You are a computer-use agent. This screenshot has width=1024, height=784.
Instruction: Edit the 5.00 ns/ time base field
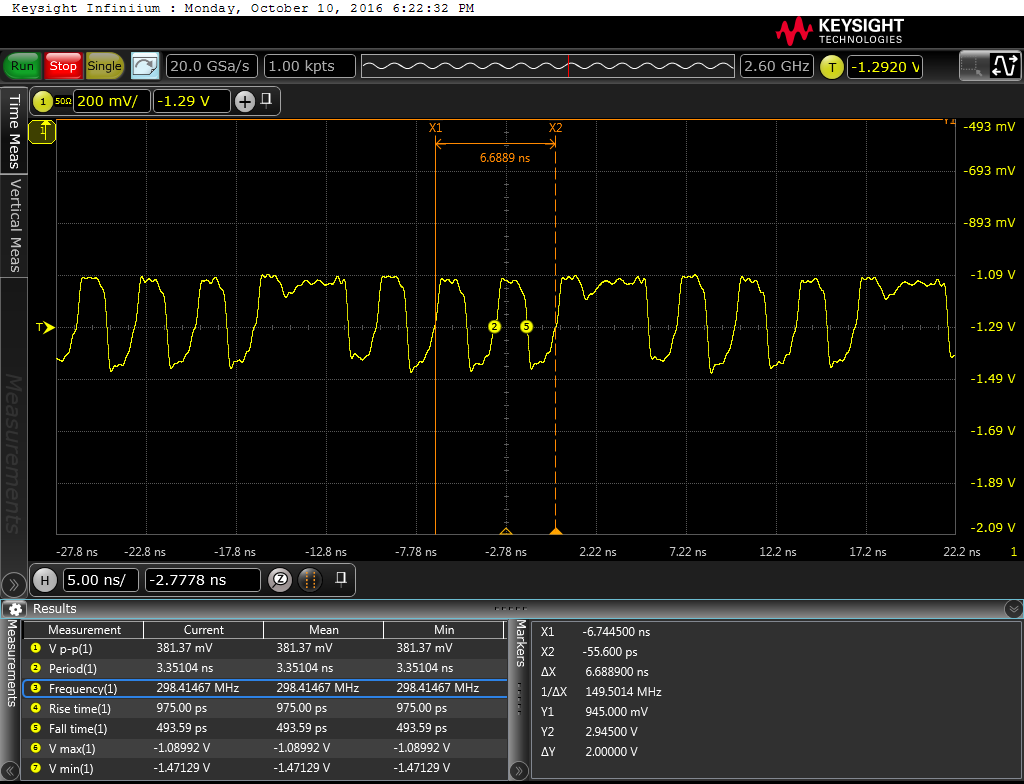point(101,580)
